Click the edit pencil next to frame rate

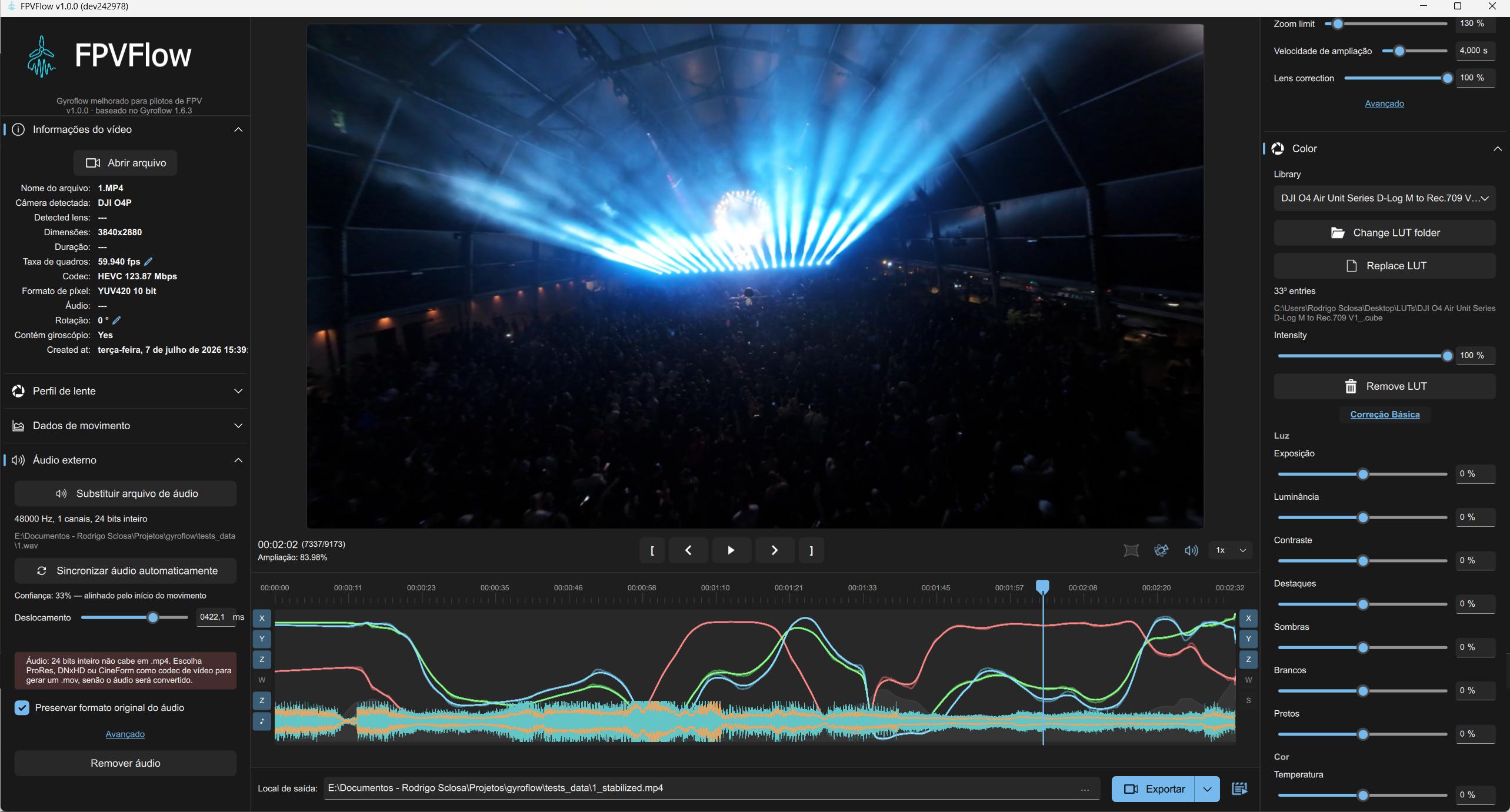pyautogui.click(x=148, y=262)
